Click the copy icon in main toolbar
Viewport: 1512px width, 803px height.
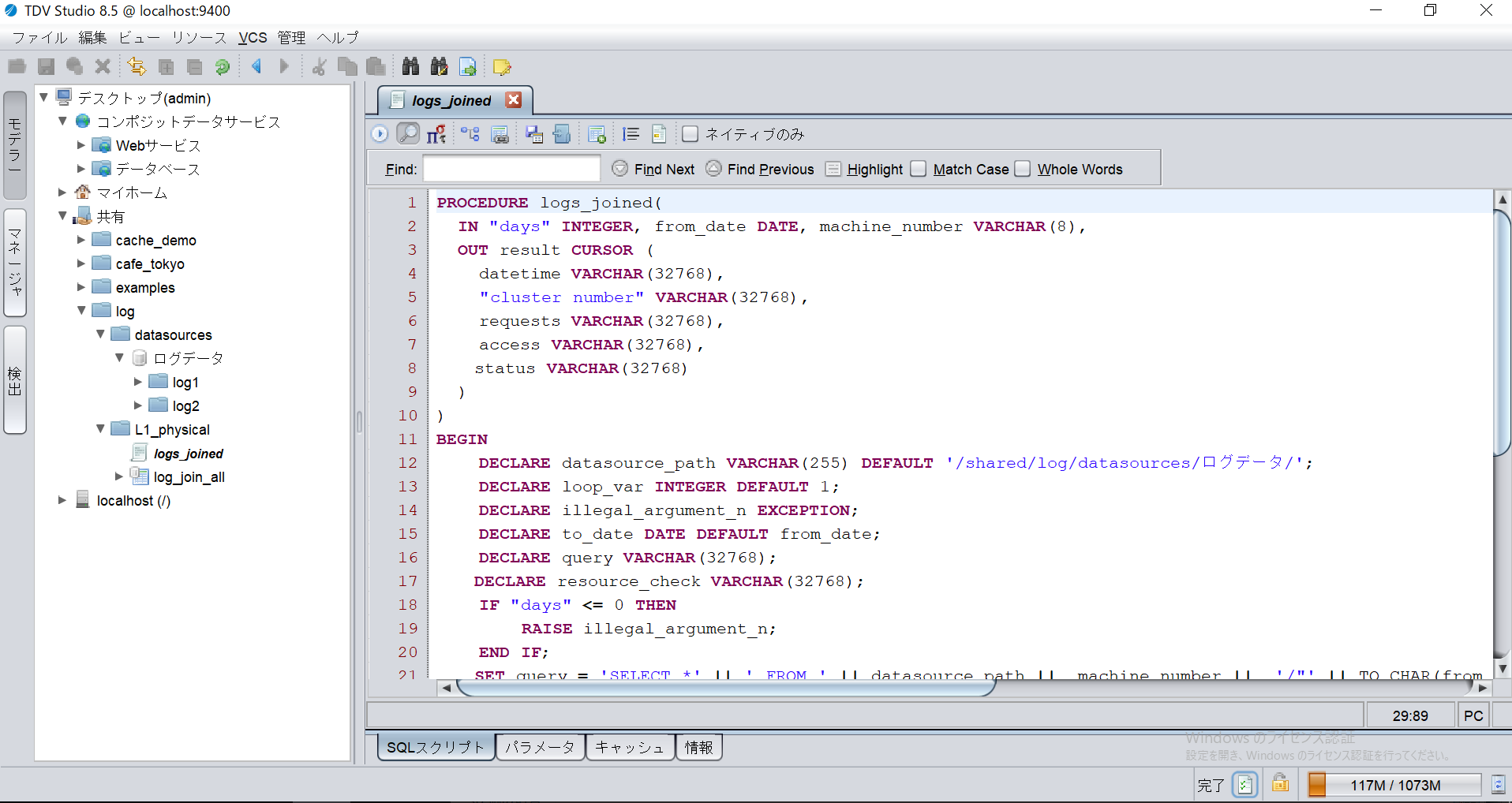coord(347,67)
